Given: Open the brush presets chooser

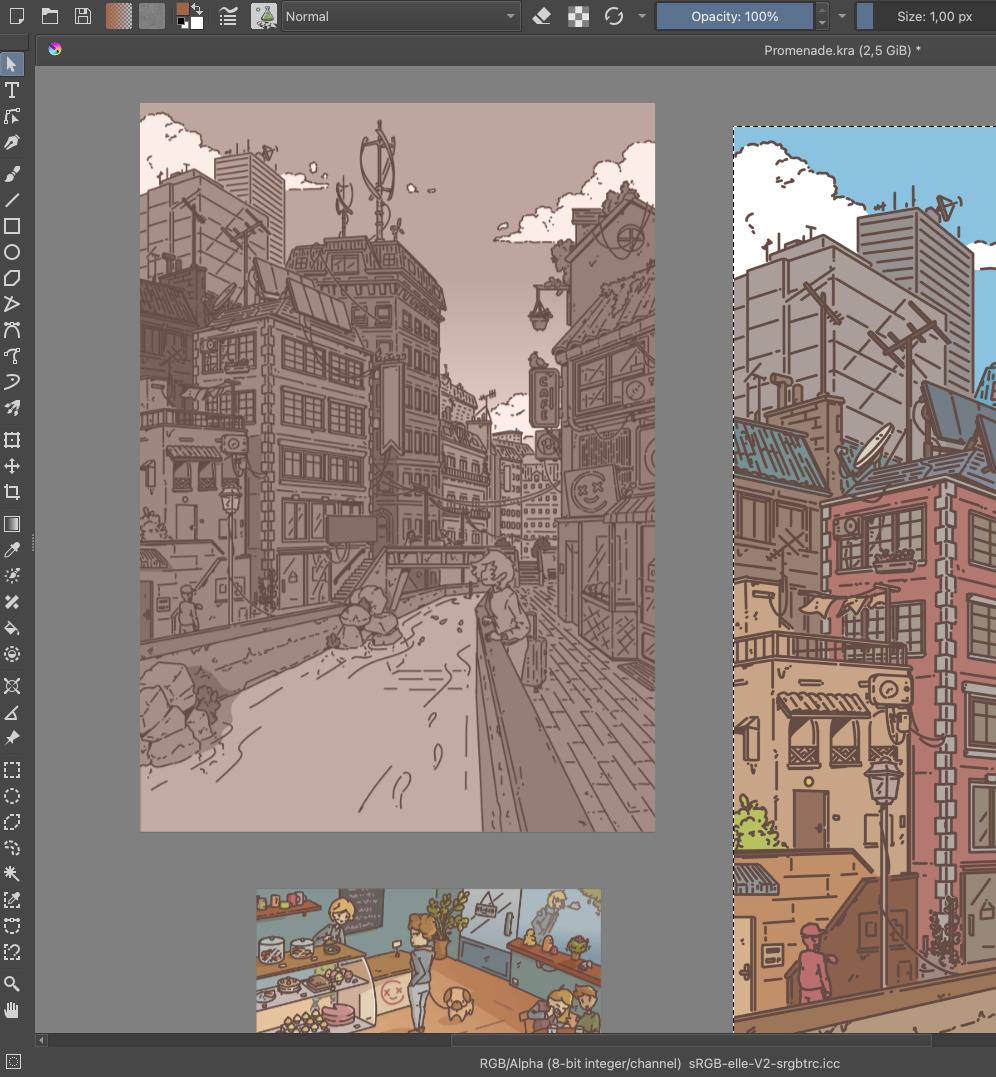Looking at the screenshot, I should 264,16.
